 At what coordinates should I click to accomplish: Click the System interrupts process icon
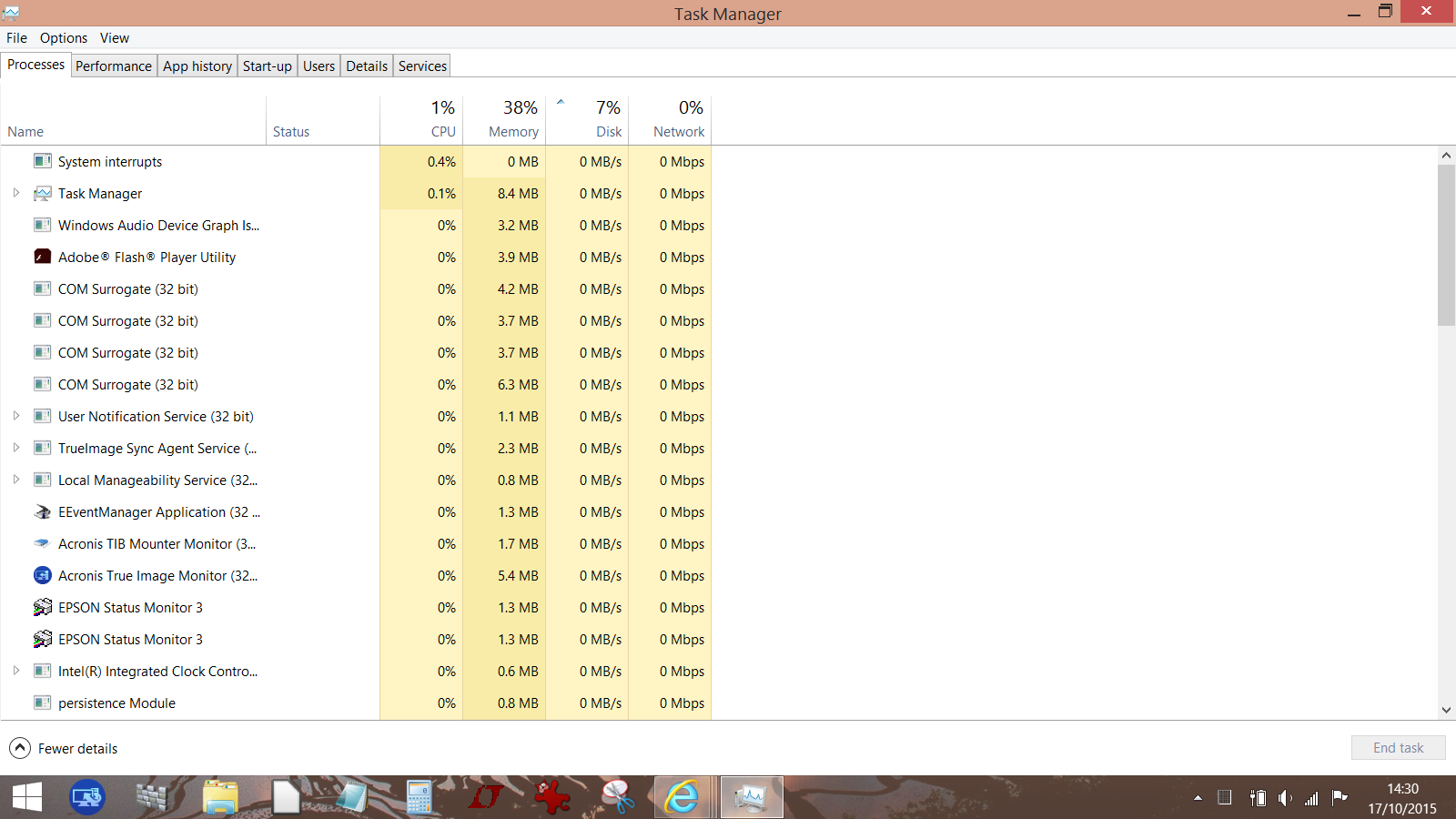pos(42,161)
